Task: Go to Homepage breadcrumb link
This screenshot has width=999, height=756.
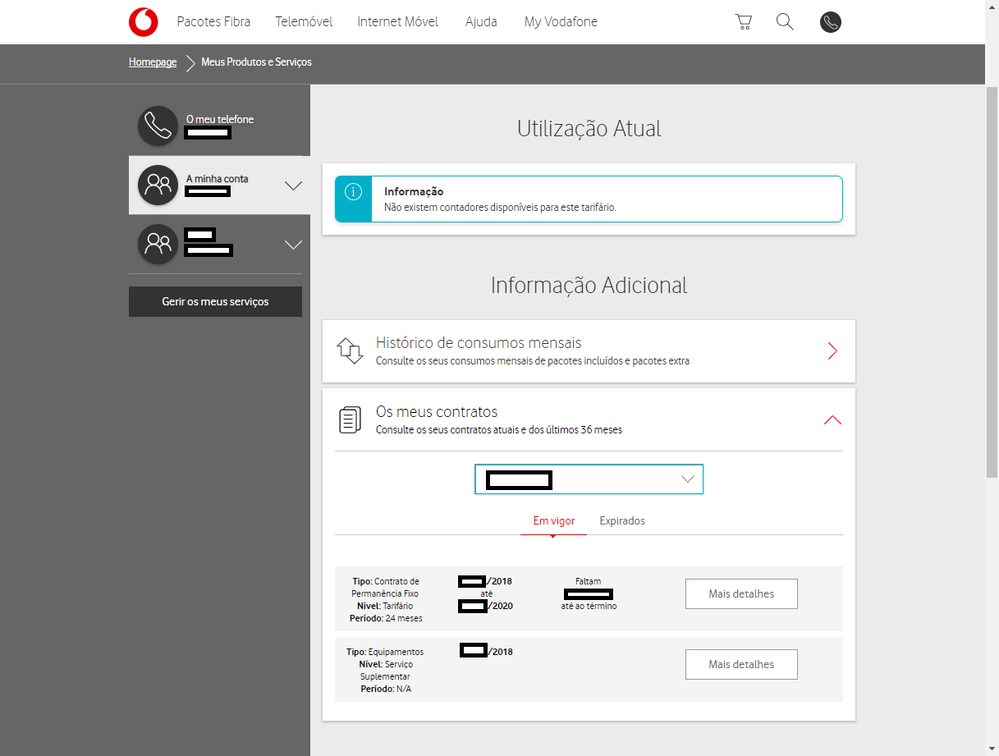Action: click(152, 62)
